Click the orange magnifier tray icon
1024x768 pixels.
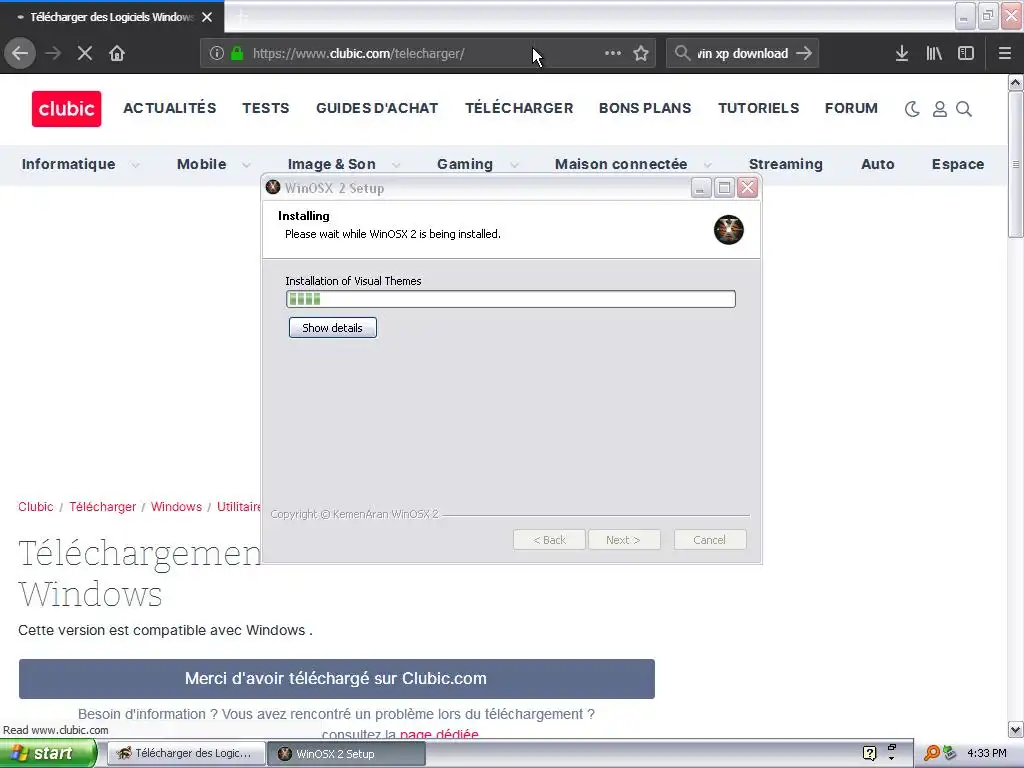point(931,753)
